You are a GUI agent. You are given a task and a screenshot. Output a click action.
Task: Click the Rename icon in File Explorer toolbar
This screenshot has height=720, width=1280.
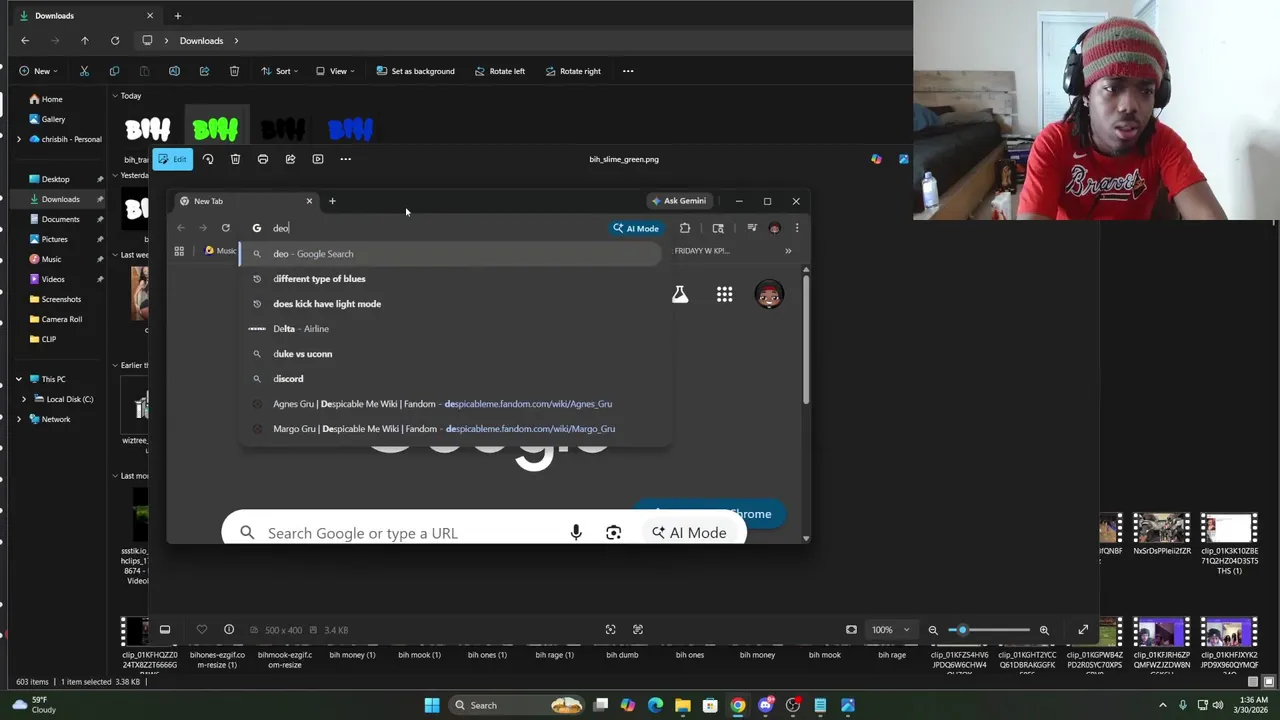pos(174,71)
